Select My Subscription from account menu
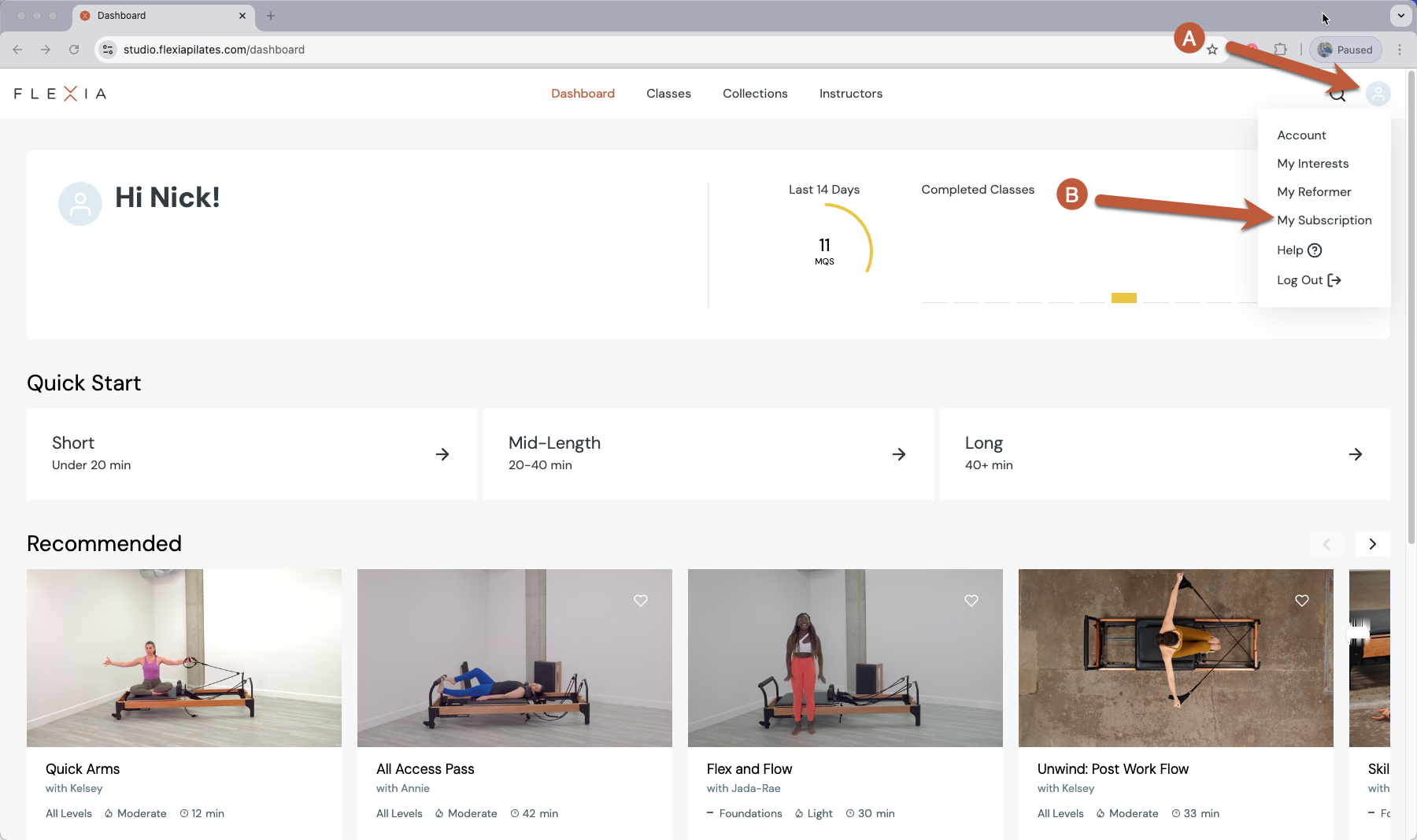This screenshot has height=840, width=1417. (x=1324, y=220)
